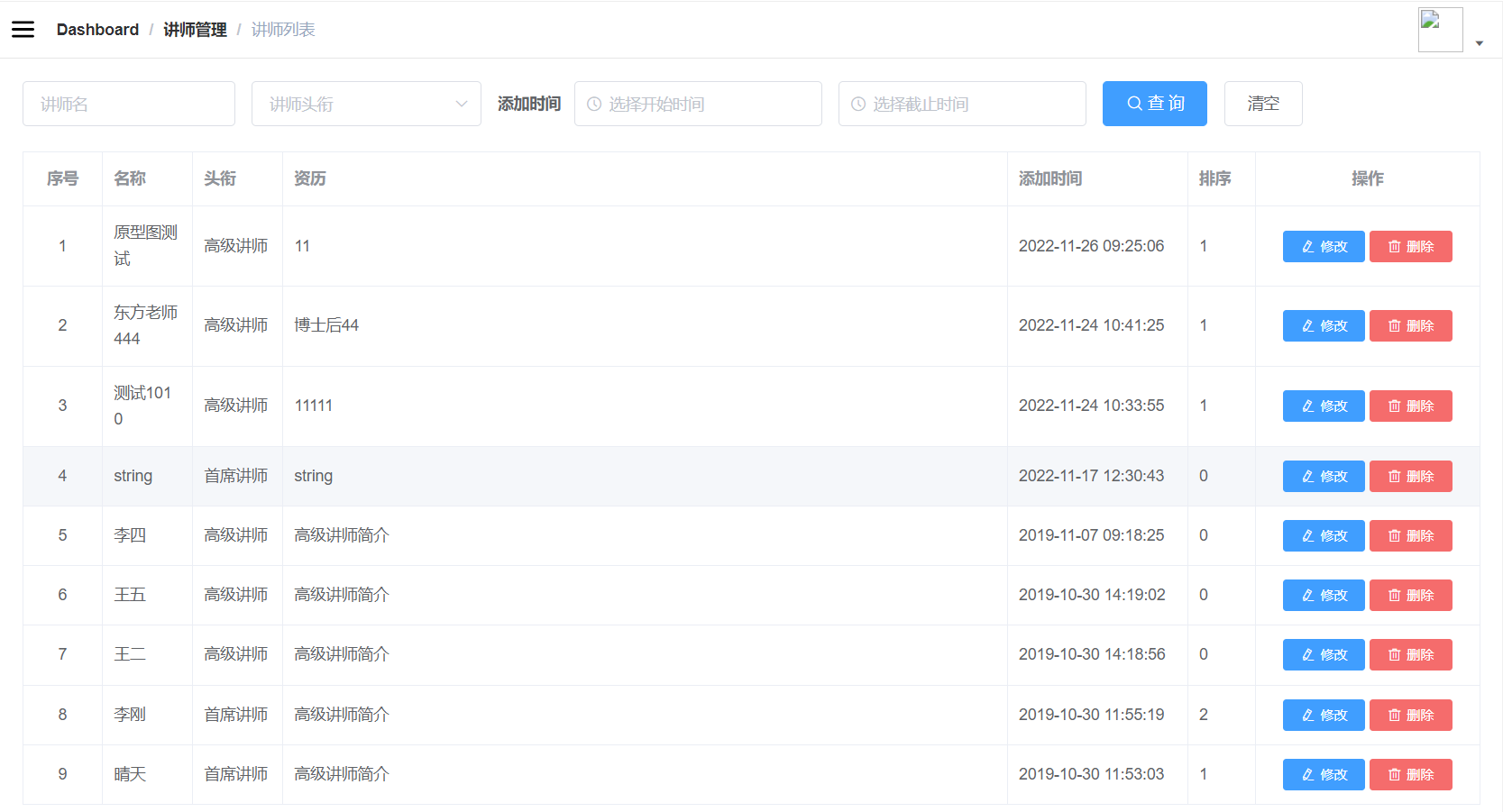Screen dimensions: 1503x812
Task: Go to Dashboard breadcrumb
Action: click(97, 30)
